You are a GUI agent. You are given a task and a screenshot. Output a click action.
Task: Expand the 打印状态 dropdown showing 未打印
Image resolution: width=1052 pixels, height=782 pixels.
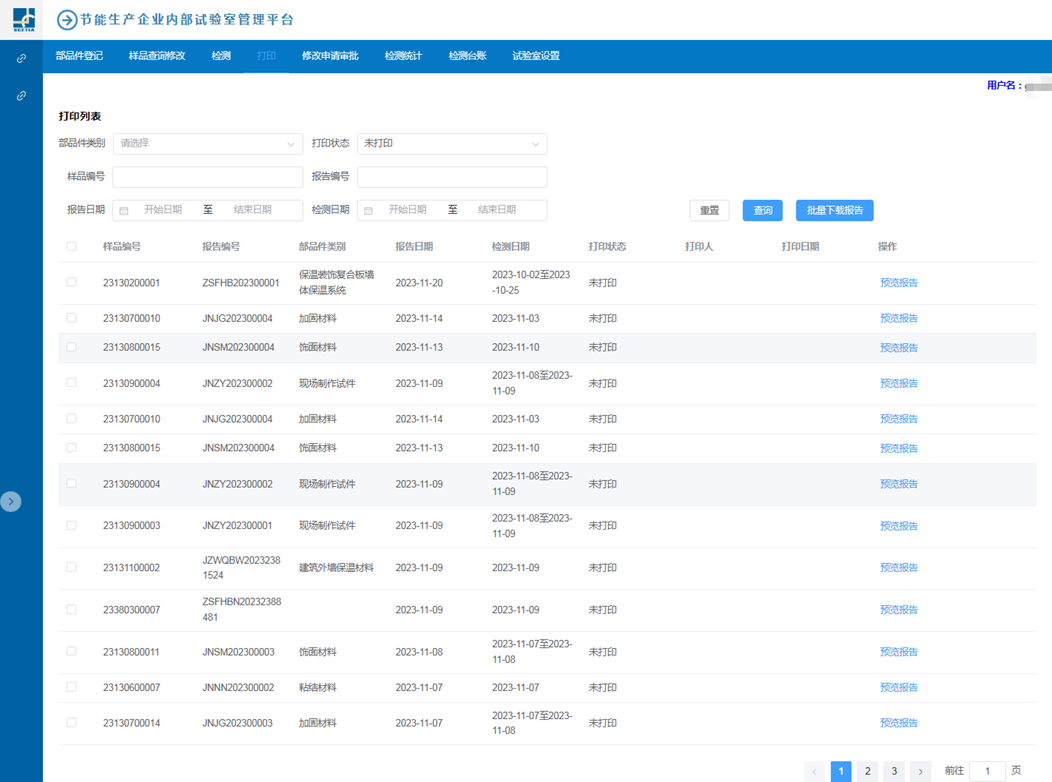(451, 144)
